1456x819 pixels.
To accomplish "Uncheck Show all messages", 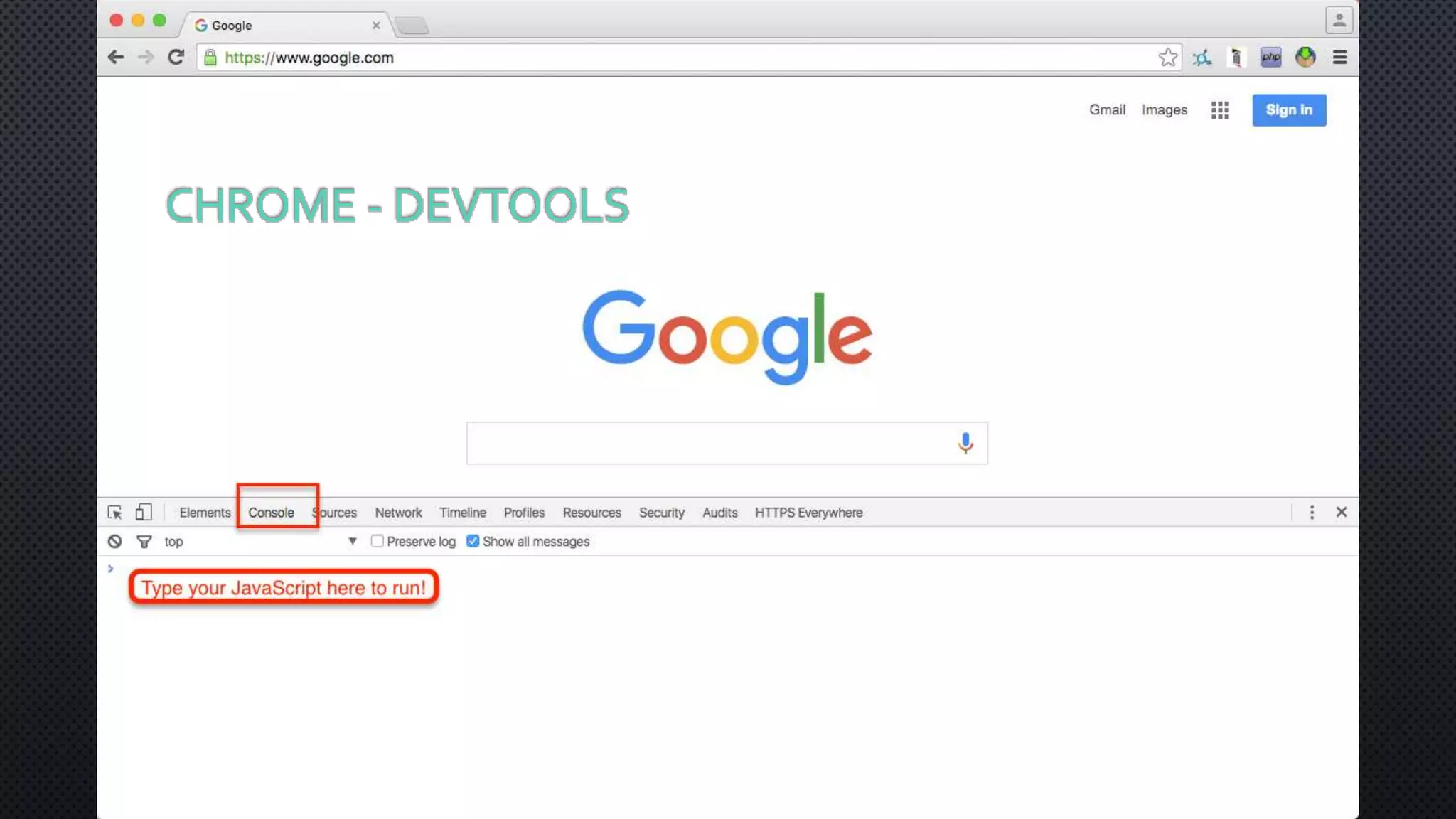I will click(472, 541).
